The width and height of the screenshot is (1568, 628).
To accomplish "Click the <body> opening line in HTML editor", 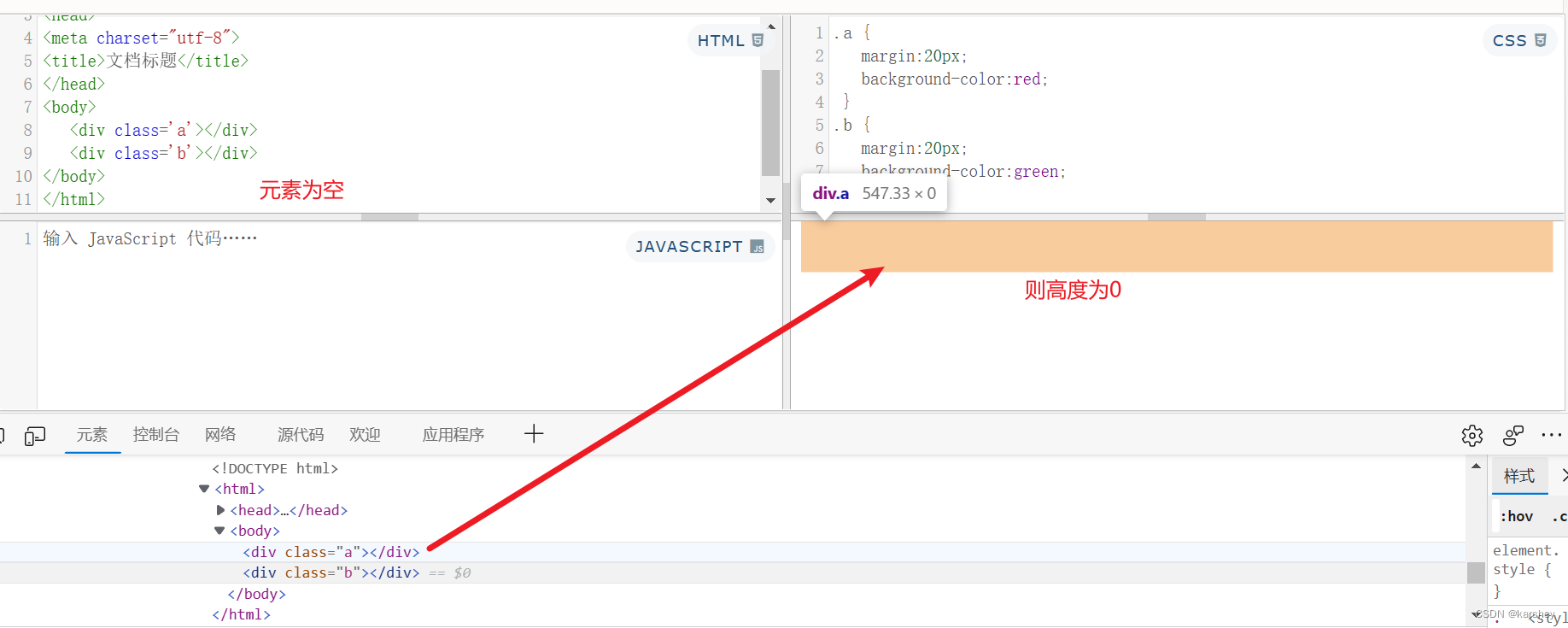I will [x=69, y=107].
